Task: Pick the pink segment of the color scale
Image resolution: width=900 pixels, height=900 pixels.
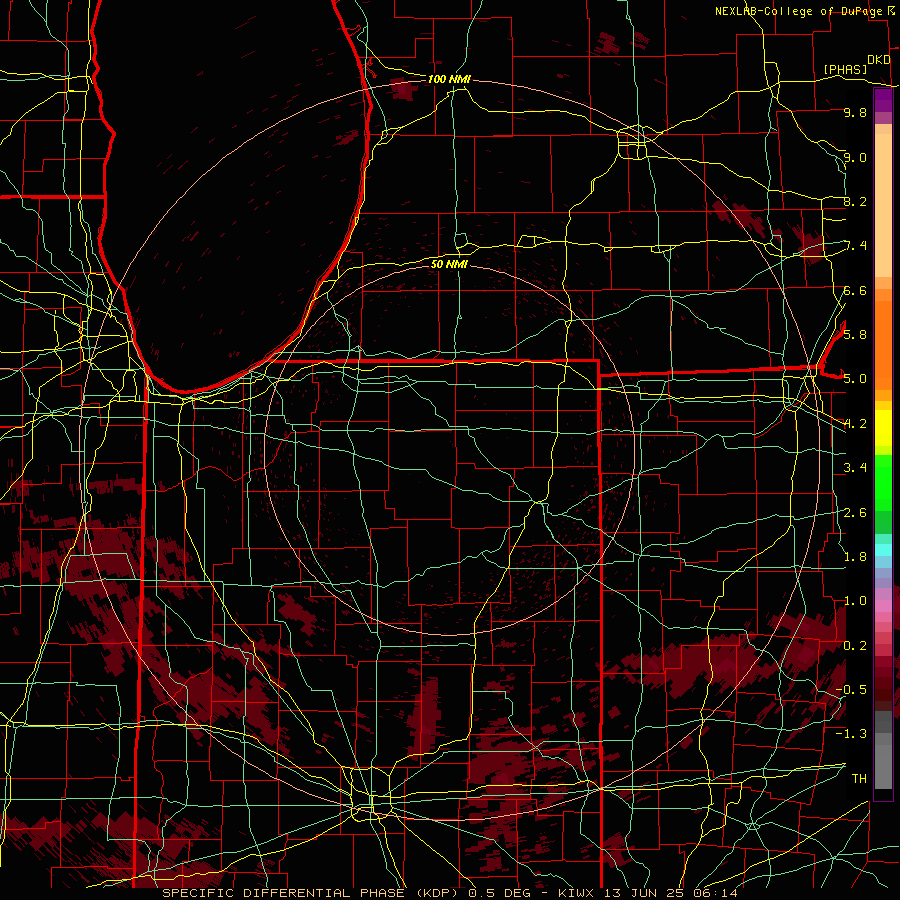Action: coord(883,606)
